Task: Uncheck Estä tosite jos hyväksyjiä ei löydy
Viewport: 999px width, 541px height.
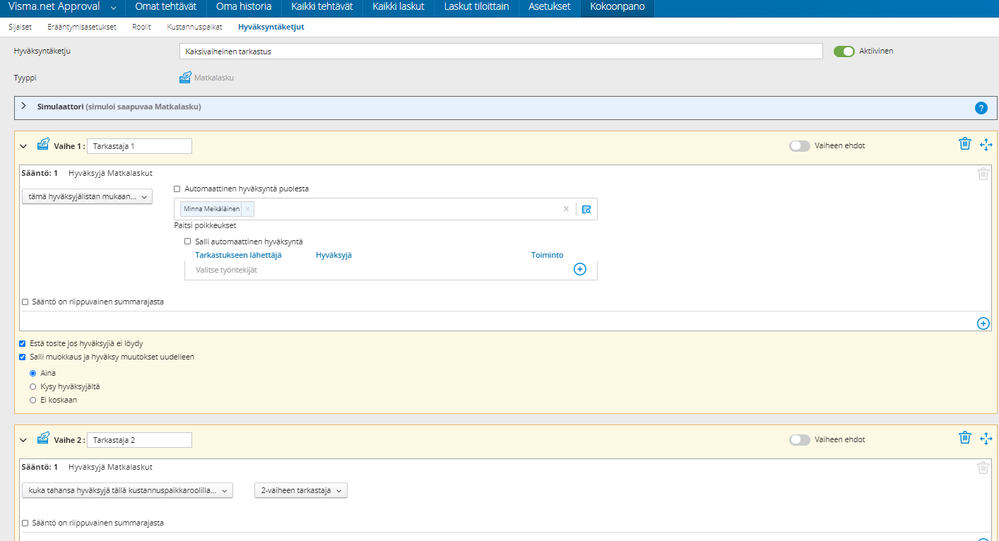Action: coord(22,343)
